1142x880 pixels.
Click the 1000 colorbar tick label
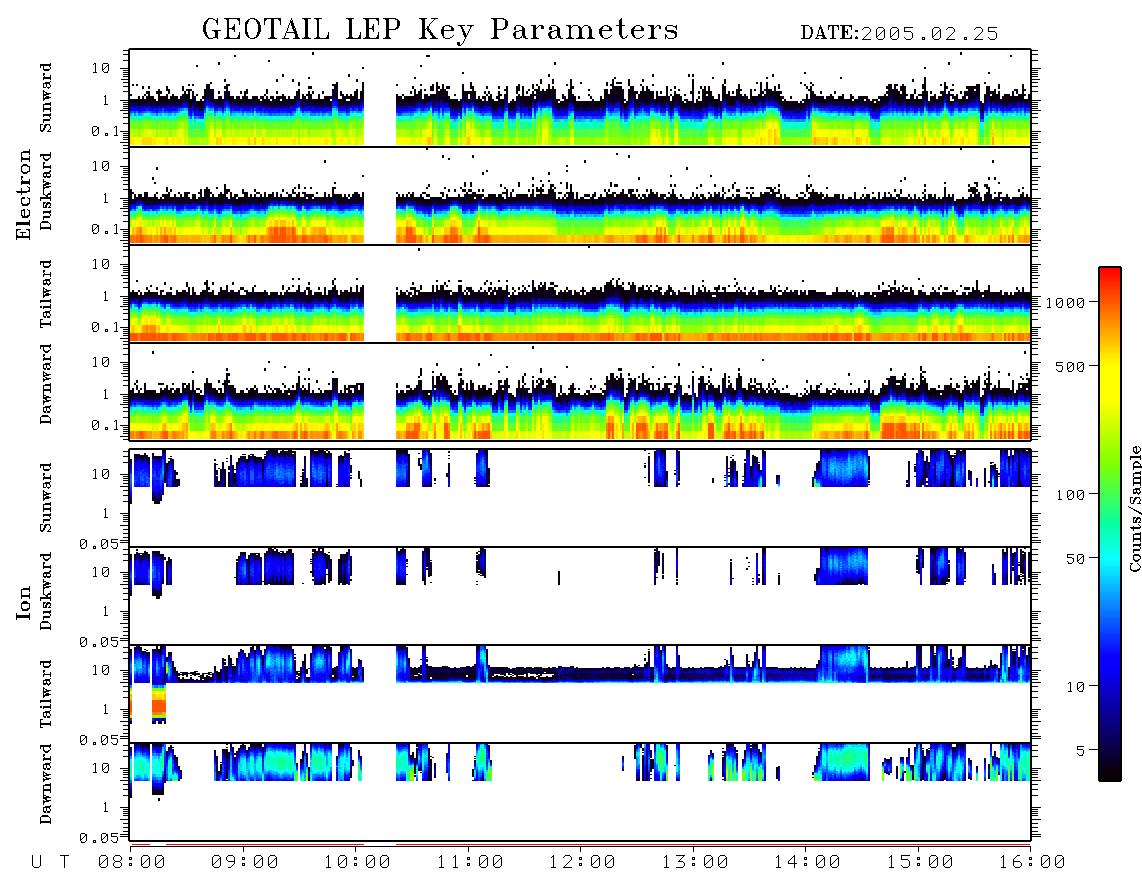point(1065,303)
